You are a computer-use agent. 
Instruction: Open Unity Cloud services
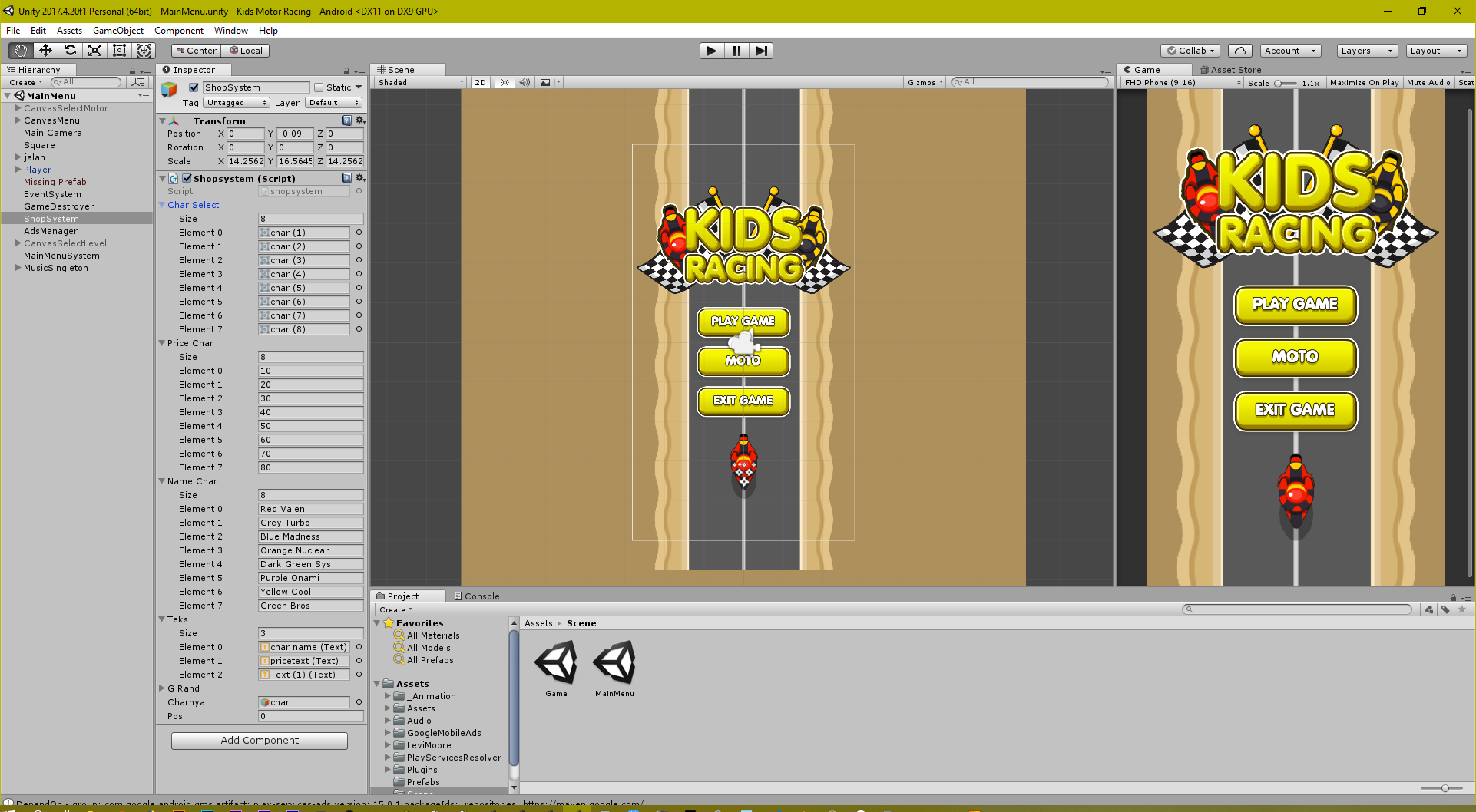point(1240,50)
